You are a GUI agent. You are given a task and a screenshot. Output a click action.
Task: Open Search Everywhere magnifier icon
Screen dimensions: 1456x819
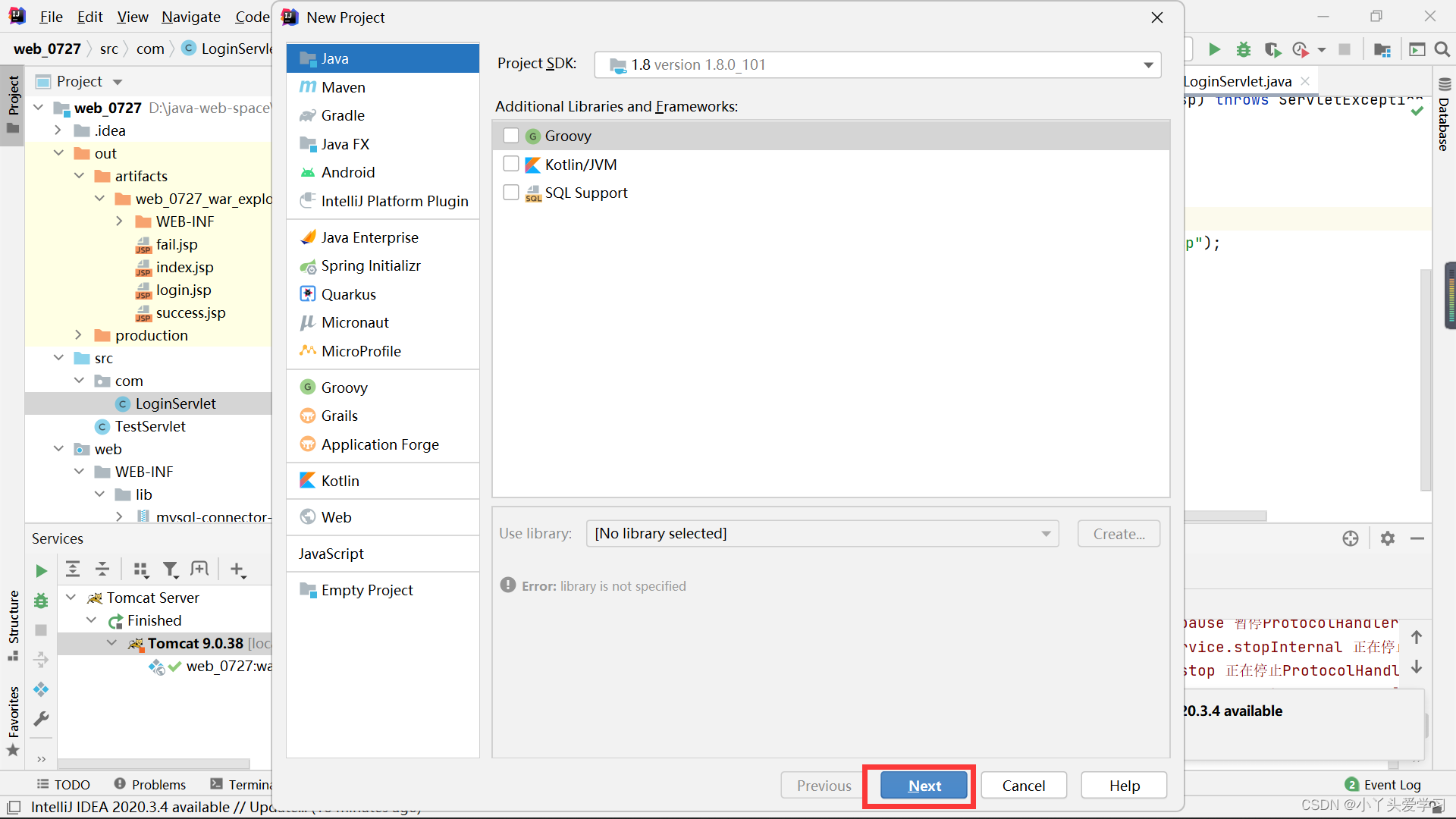click(1442, 49)
